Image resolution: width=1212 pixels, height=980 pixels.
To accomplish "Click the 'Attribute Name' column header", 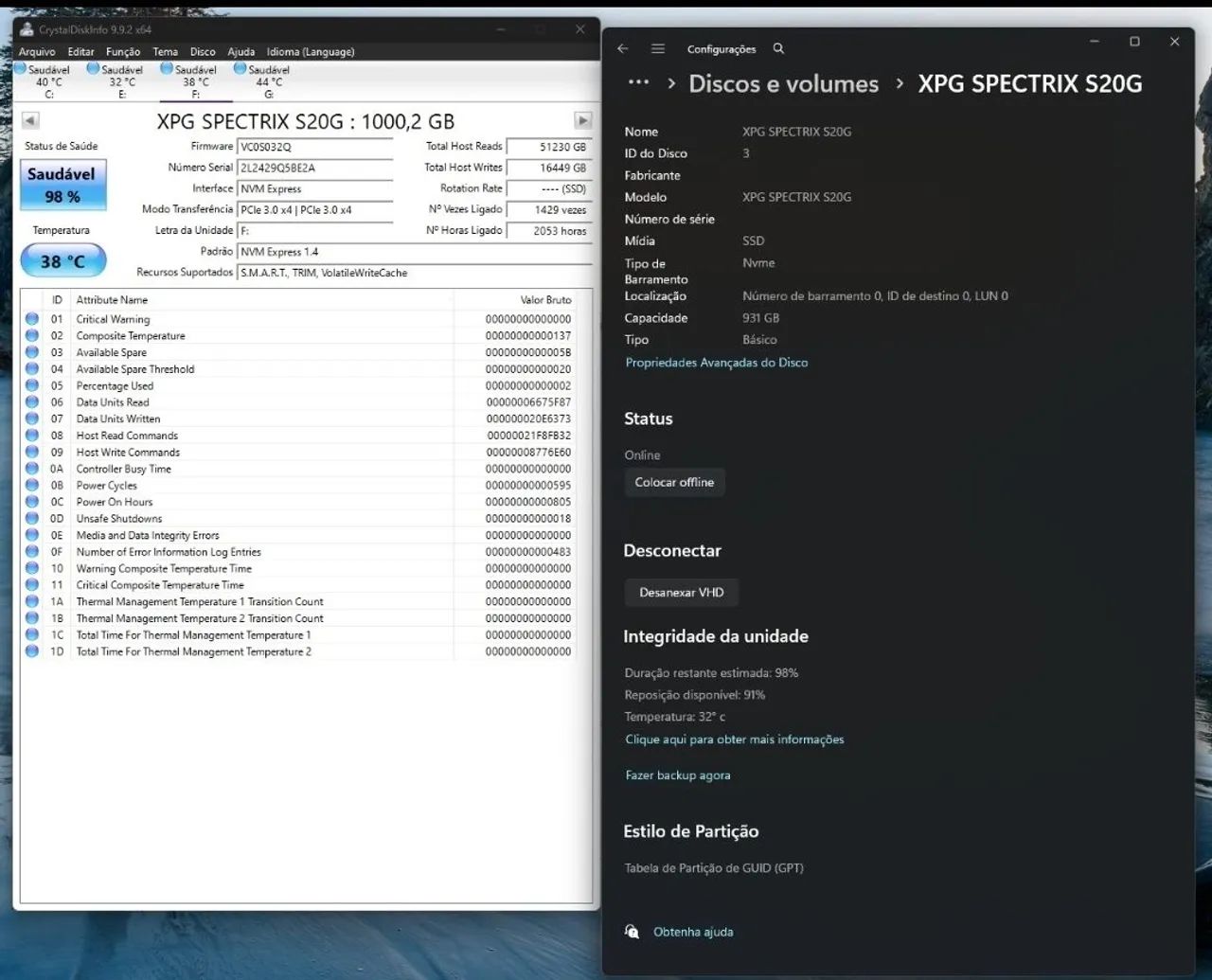I will coord(262,299).
